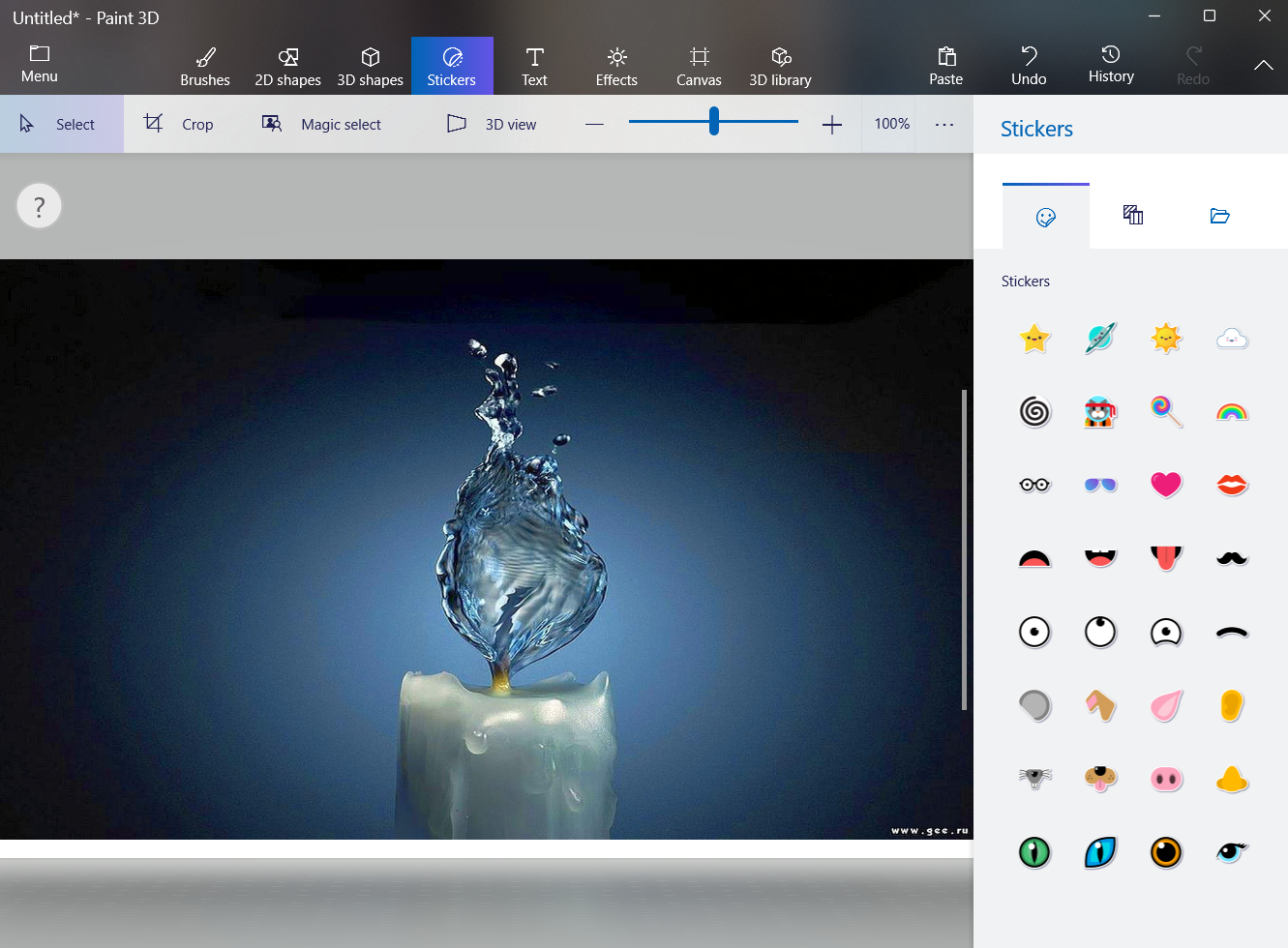Enable the Select tool
Screen dimensions: 1288x948
[61, 124]
